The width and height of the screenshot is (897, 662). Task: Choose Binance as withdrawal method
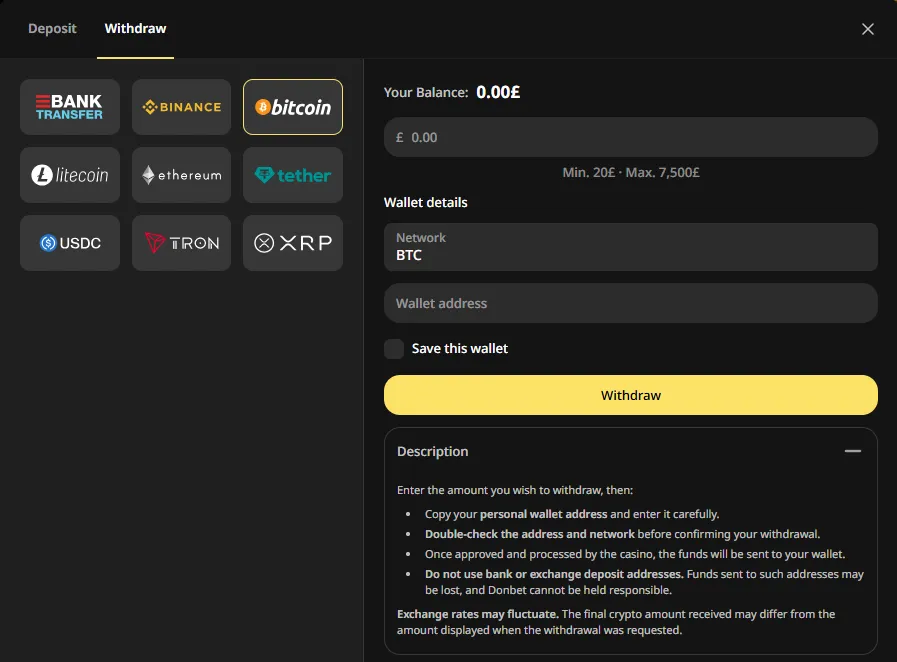(181, 107)
